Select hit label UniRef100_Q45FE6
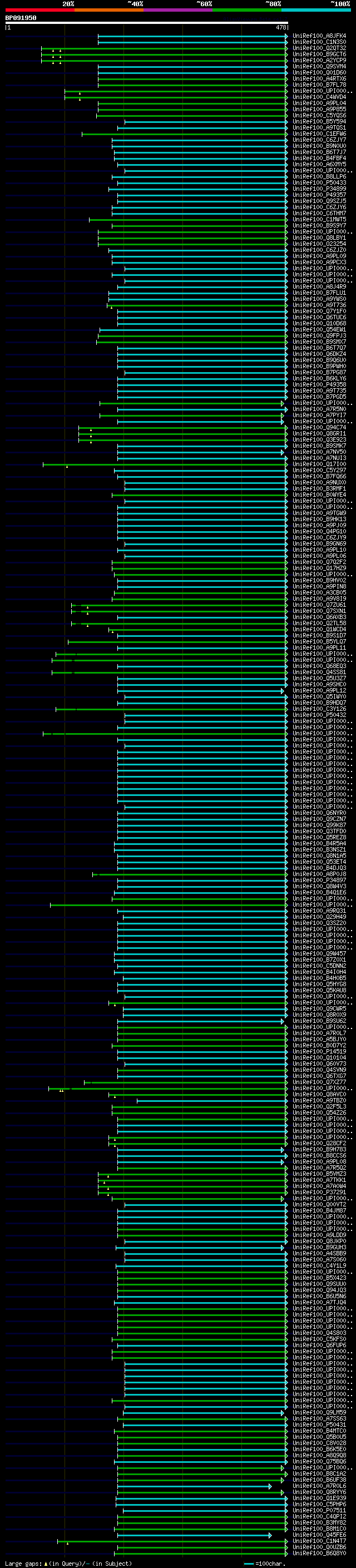 (319, 1535)
